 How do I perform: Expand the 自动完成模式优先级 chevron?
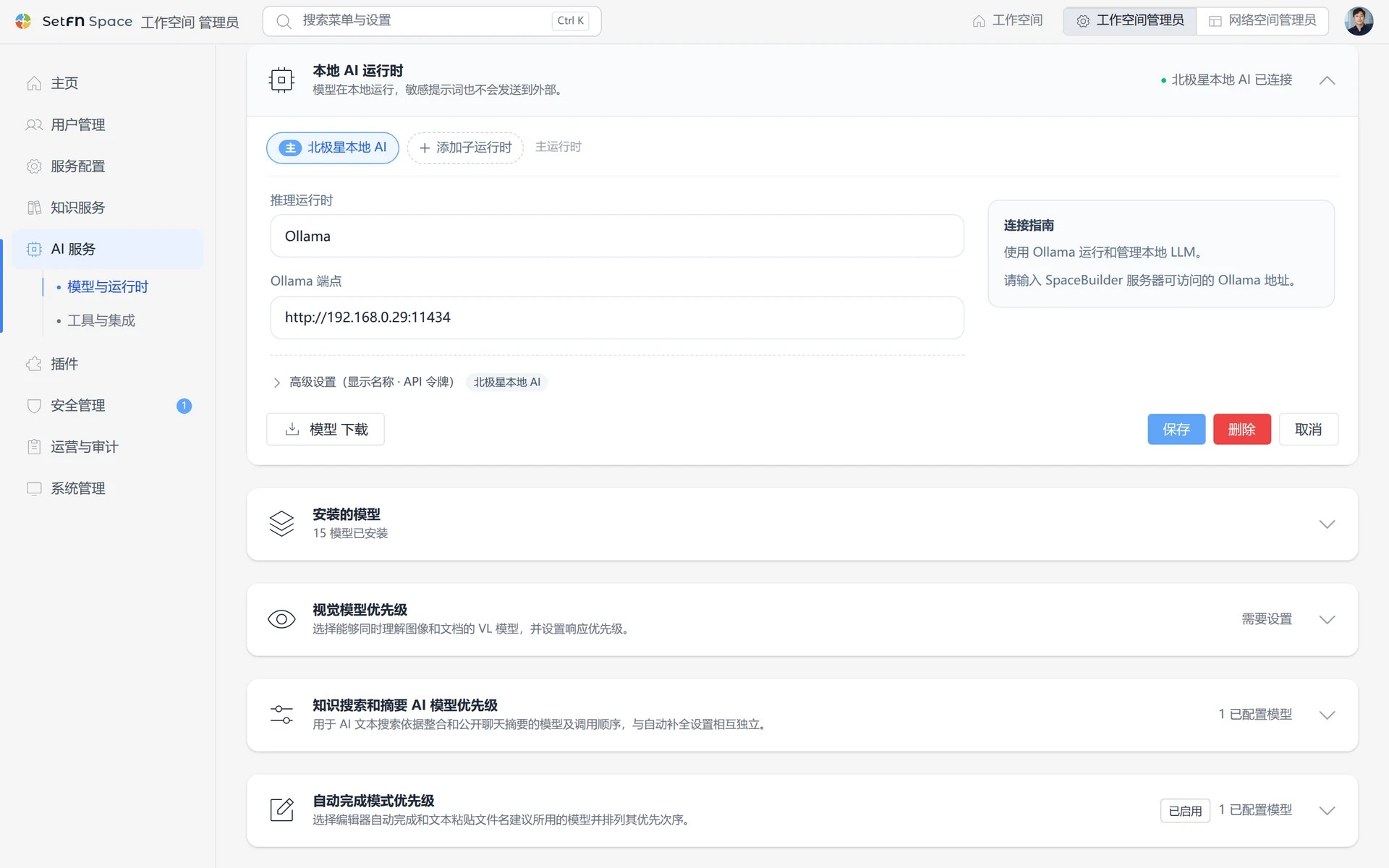pos(1327,810)
